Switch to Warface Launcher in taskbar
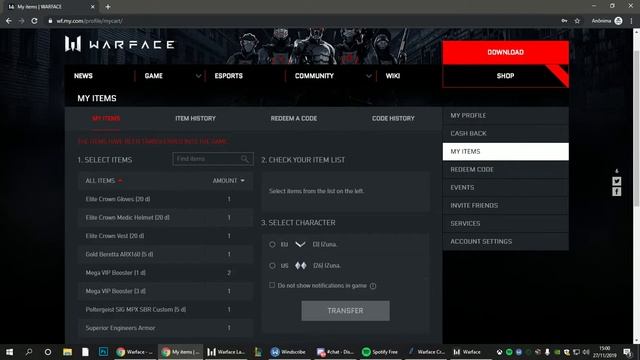 coord(226,352)
